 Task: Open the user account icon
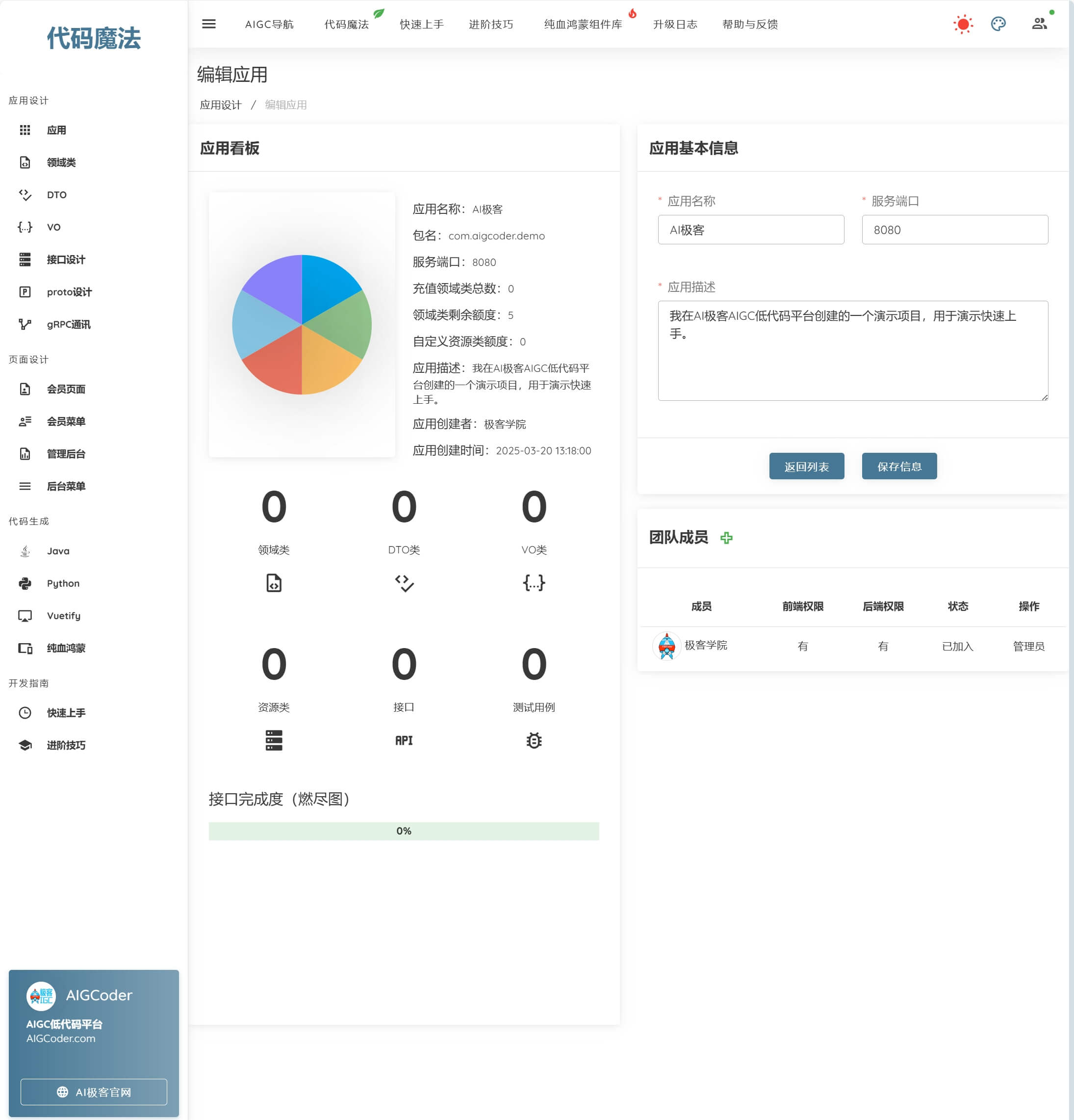point(1039,24)
